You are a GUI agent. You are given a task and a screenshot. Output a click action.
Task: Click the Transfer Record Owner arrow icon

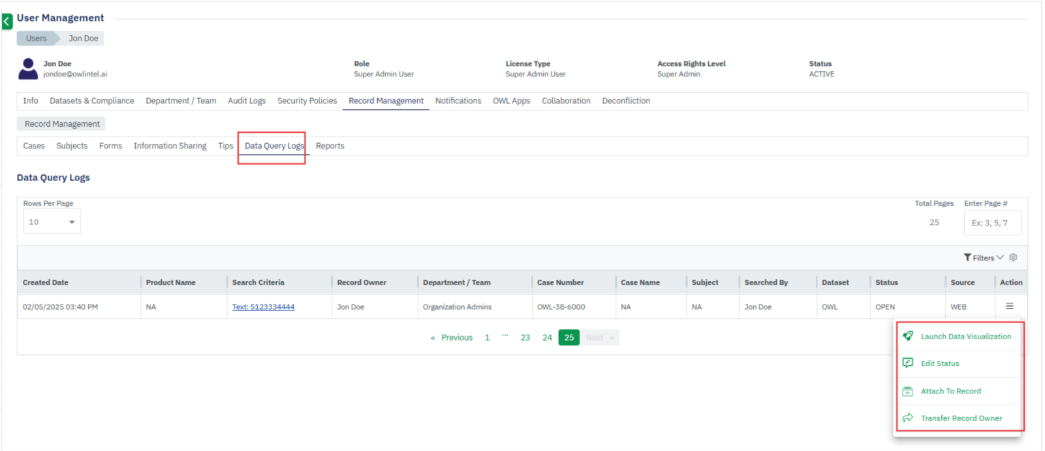pyautogui.click(x=908, y=418)
